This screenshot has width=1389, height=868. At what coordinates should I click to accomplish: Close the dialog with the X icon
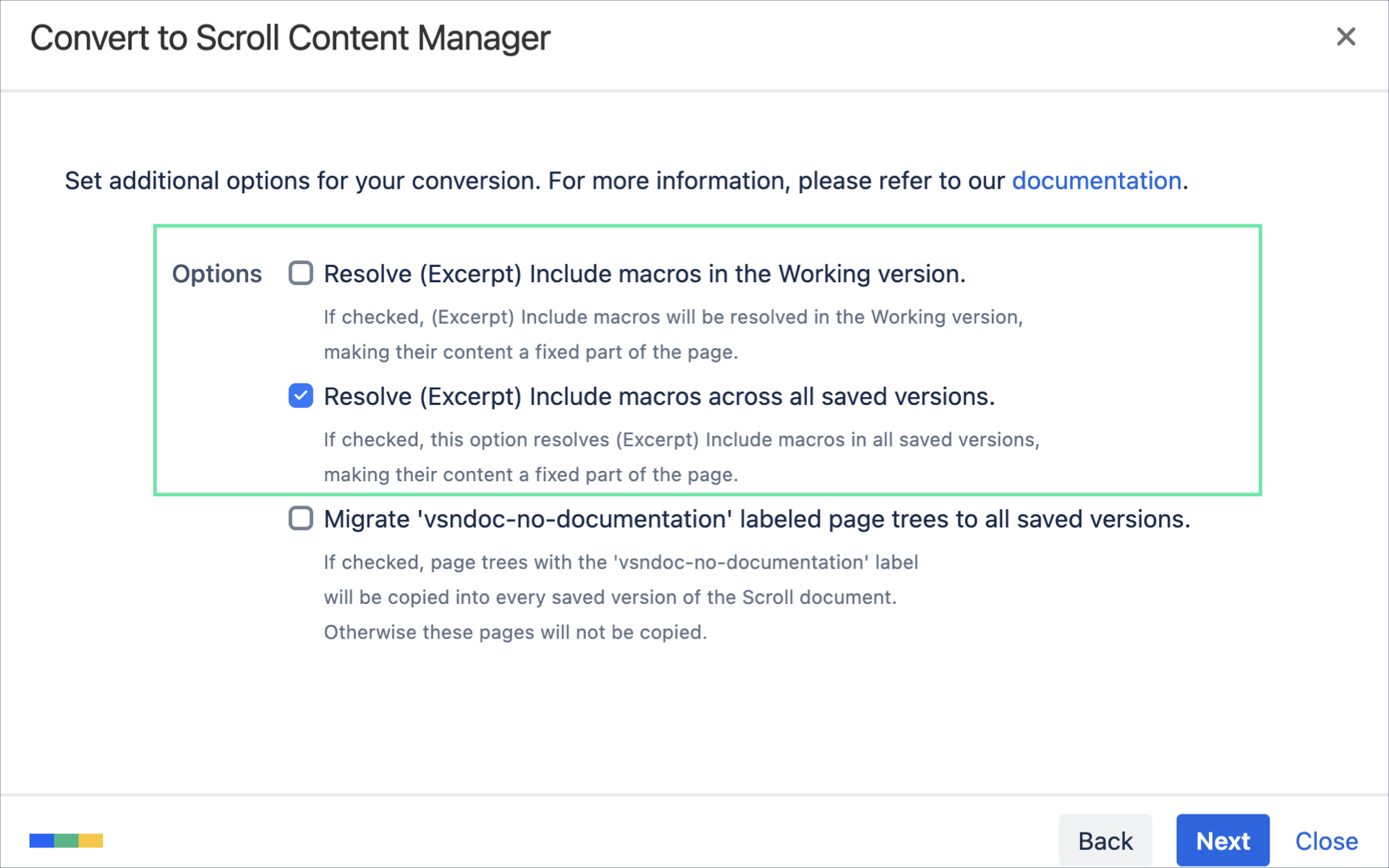1346,37
